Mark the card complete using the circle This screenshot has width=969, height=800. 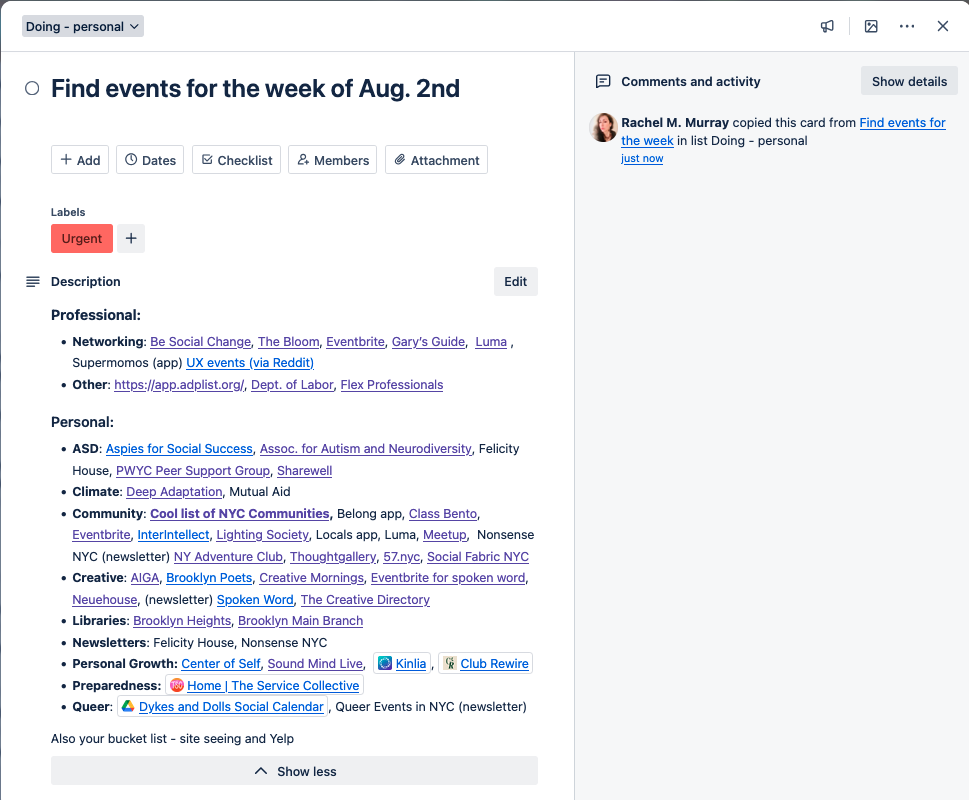tap(32, 88)
